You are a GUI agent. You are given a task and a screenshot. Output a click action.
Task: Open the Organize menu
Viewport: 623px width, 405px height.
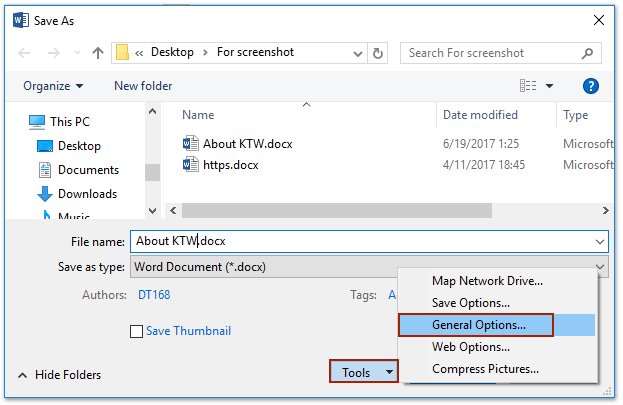(x=53, y=86)
